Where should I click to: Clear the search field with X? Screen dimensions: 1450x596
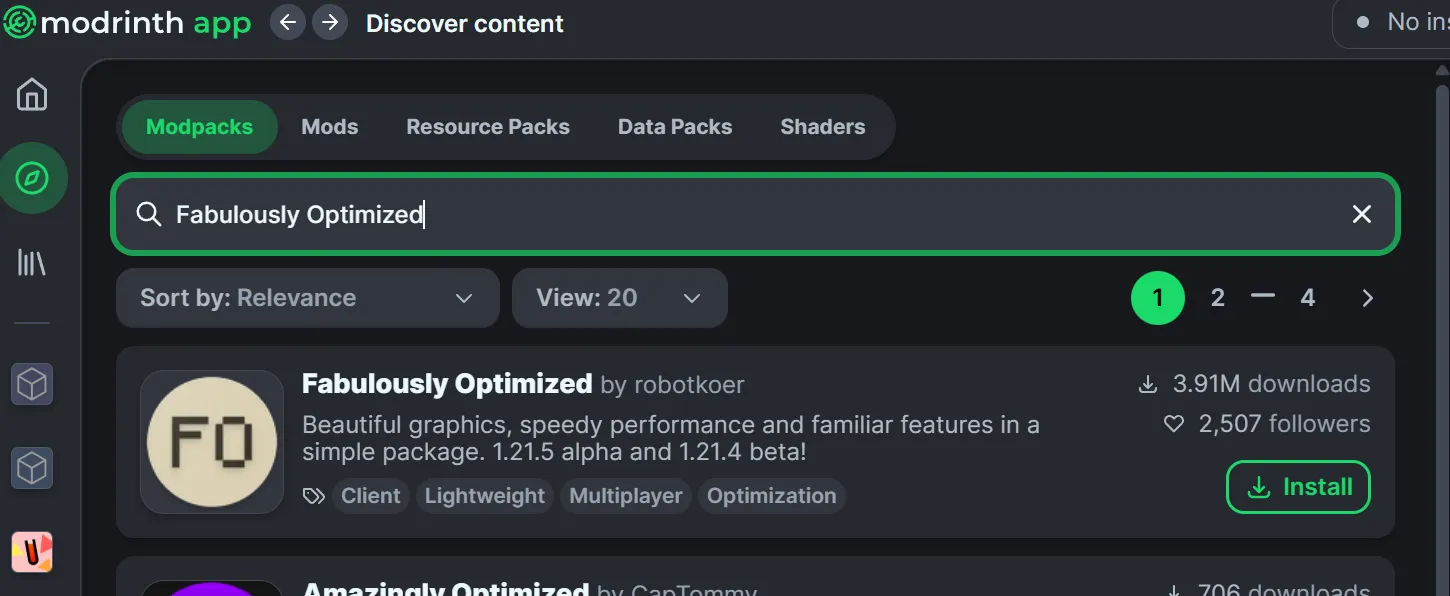coord(1361,214)
